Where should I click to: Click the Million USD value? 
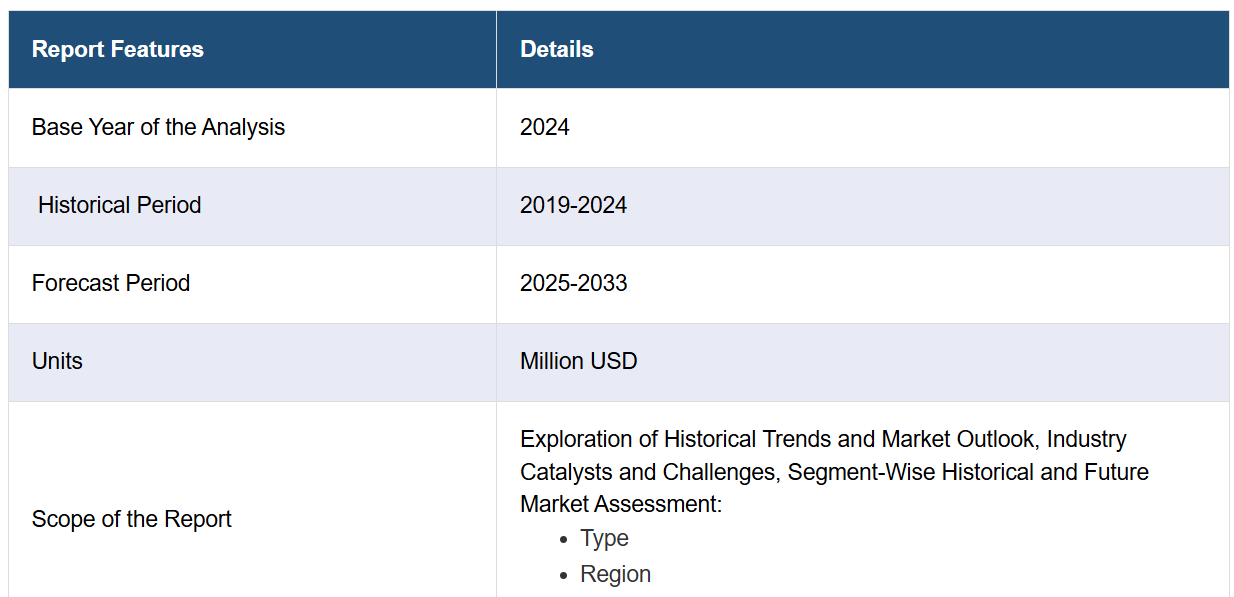pyautogui.click(x=578, y=362)
